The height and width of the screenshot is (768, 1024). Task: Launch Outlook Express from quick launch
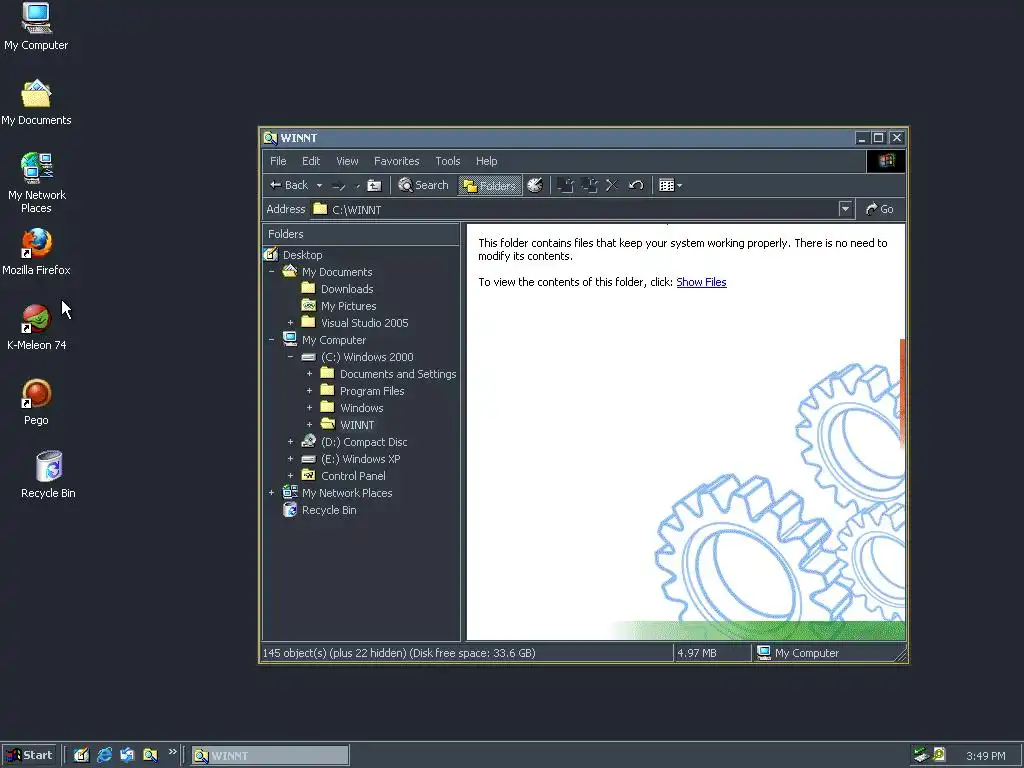point(127,755)
